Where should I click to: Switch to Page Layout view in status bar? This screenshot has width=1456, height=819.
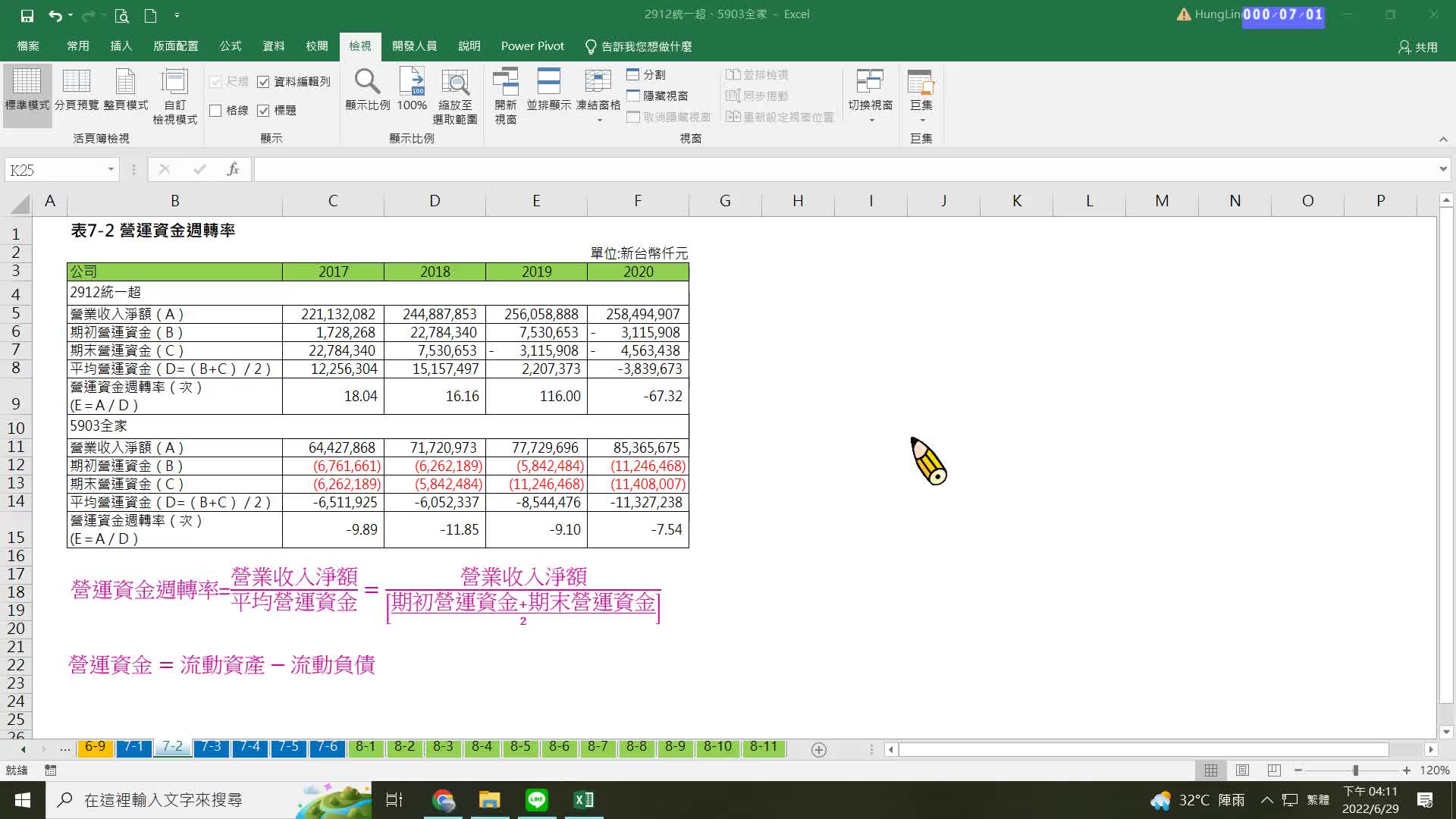(x=1242, y=770)
